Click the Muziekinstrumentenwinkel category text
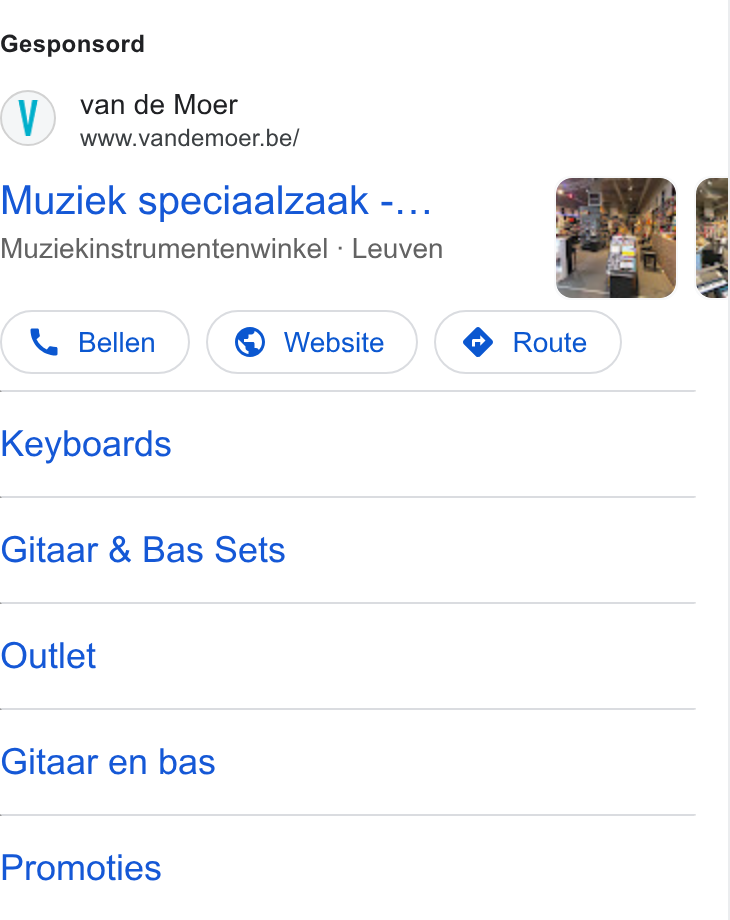Viewport: 730px width, 920px height. [x=164, y=249]
